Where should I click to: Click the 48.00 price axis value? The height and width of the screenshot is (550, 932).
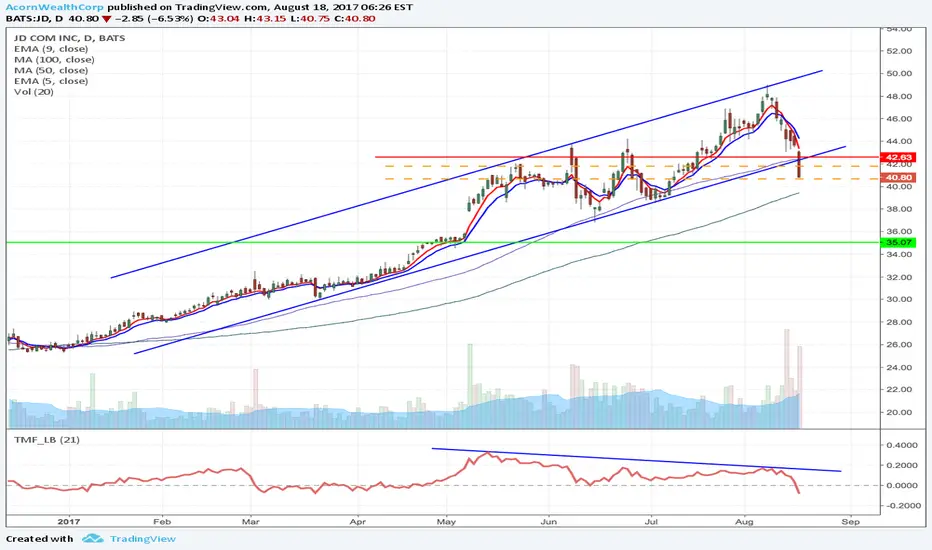click(x=899, y=96)
